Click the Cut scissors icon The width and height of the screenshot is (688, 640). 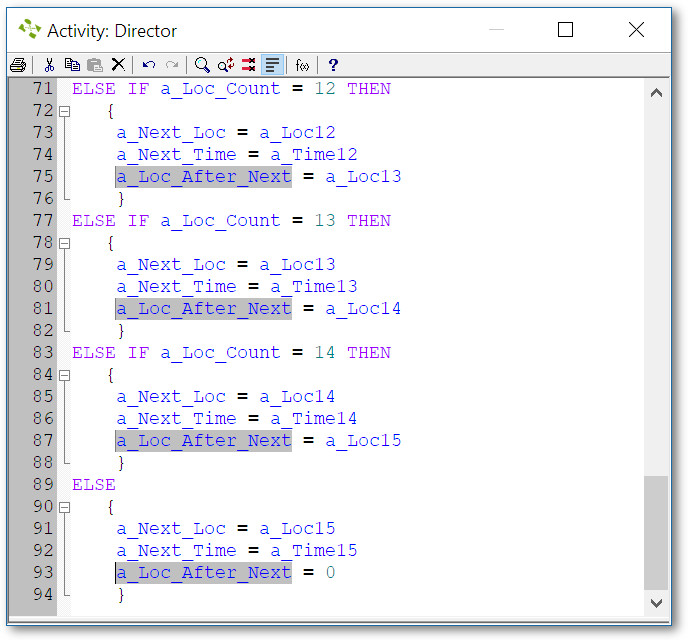click(49, 65)
